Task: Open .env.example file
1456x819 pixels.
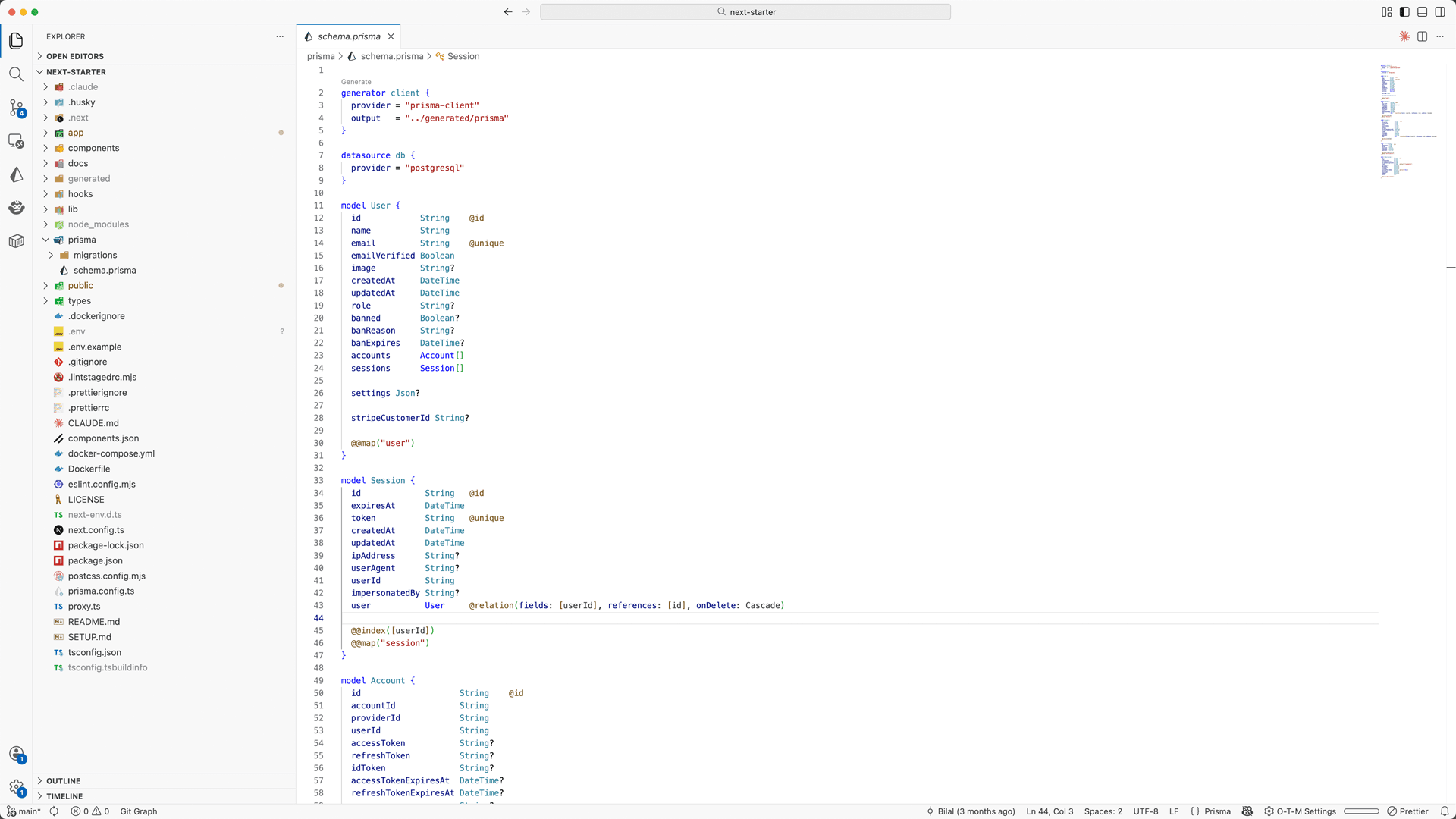Action: [x=94, y=347]
